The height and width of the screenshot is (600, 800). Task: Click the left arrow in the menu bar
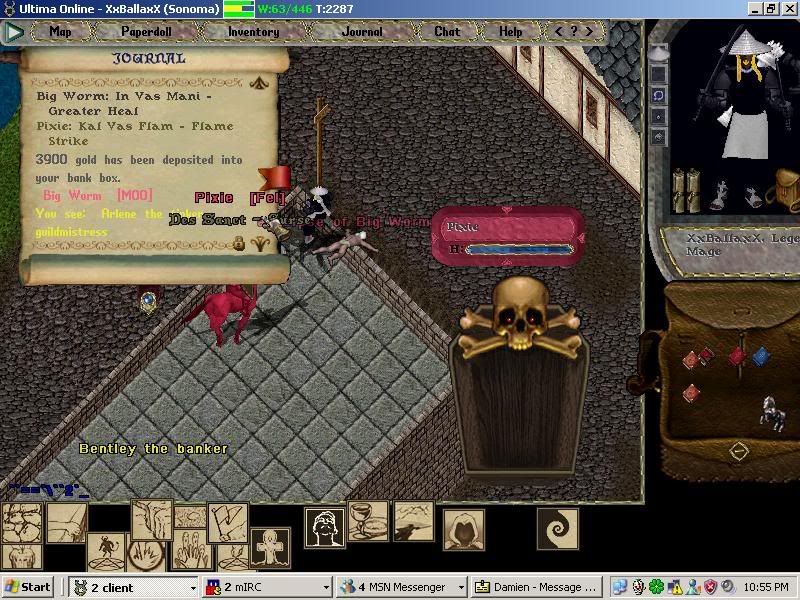pyautogui.click(x=559, y=32)
